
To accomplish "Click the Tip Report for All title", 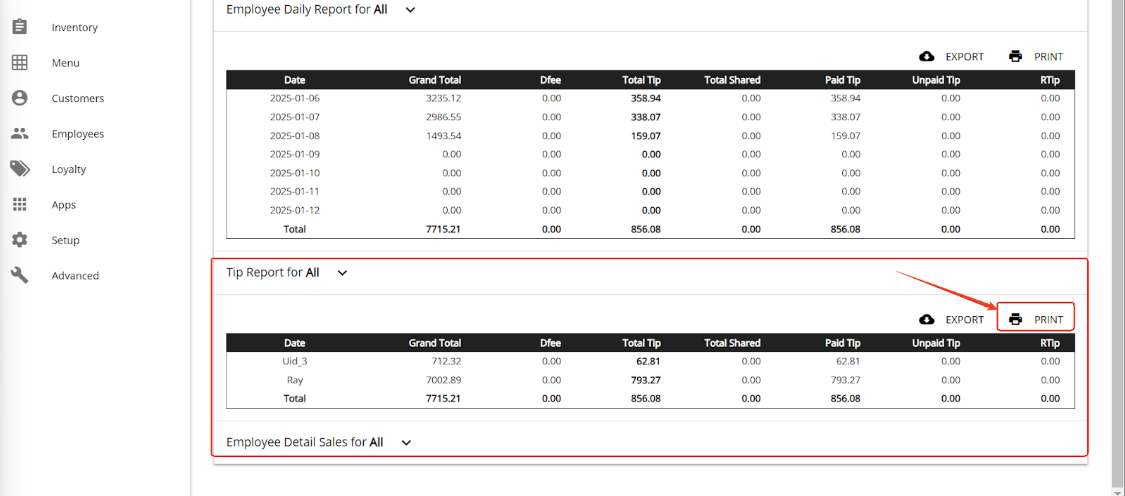I will [273, 273].
